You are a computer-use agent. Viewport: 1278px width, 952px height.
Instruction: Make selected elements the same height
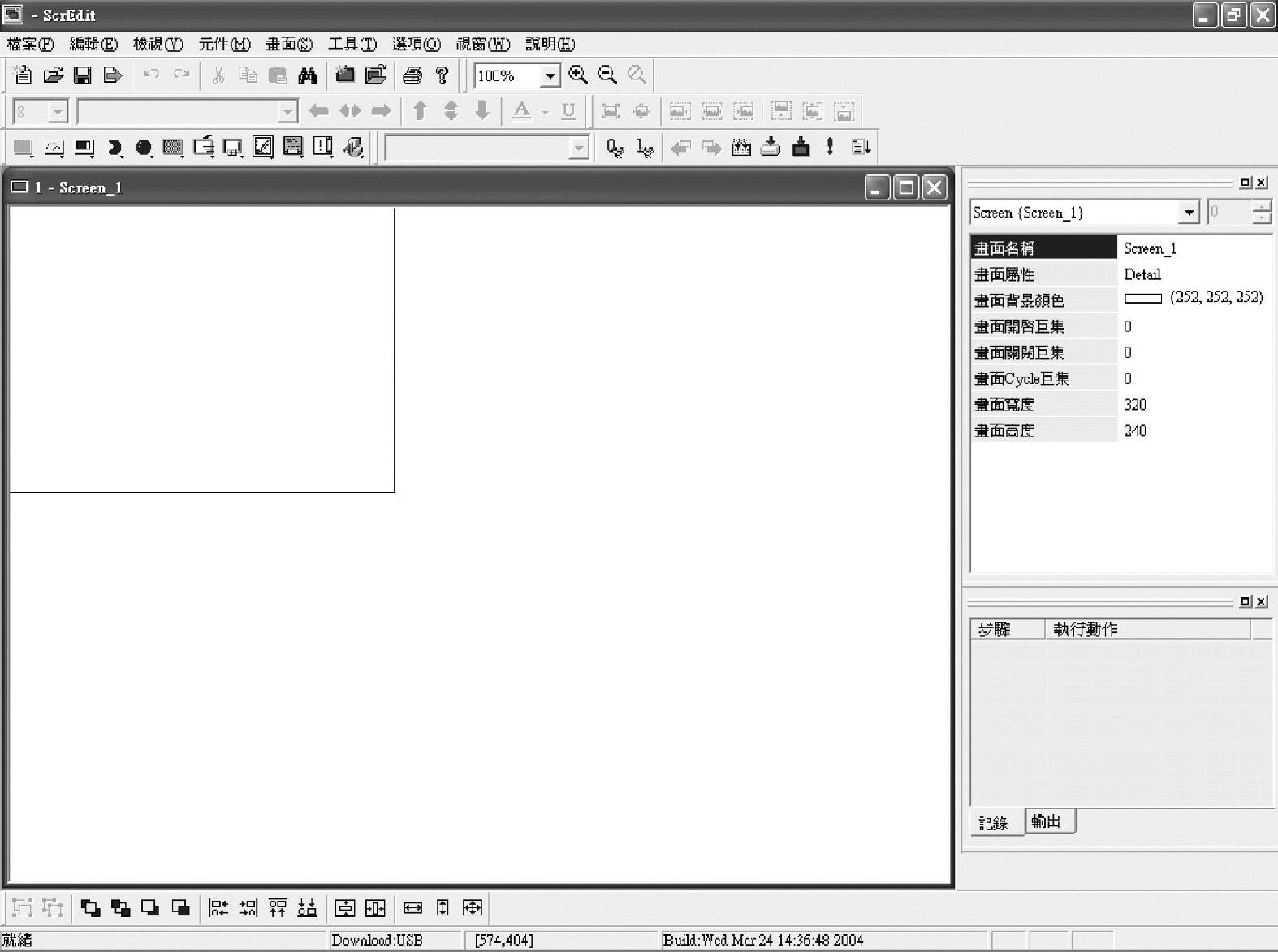pyautogui.click(x=443, y=907)
